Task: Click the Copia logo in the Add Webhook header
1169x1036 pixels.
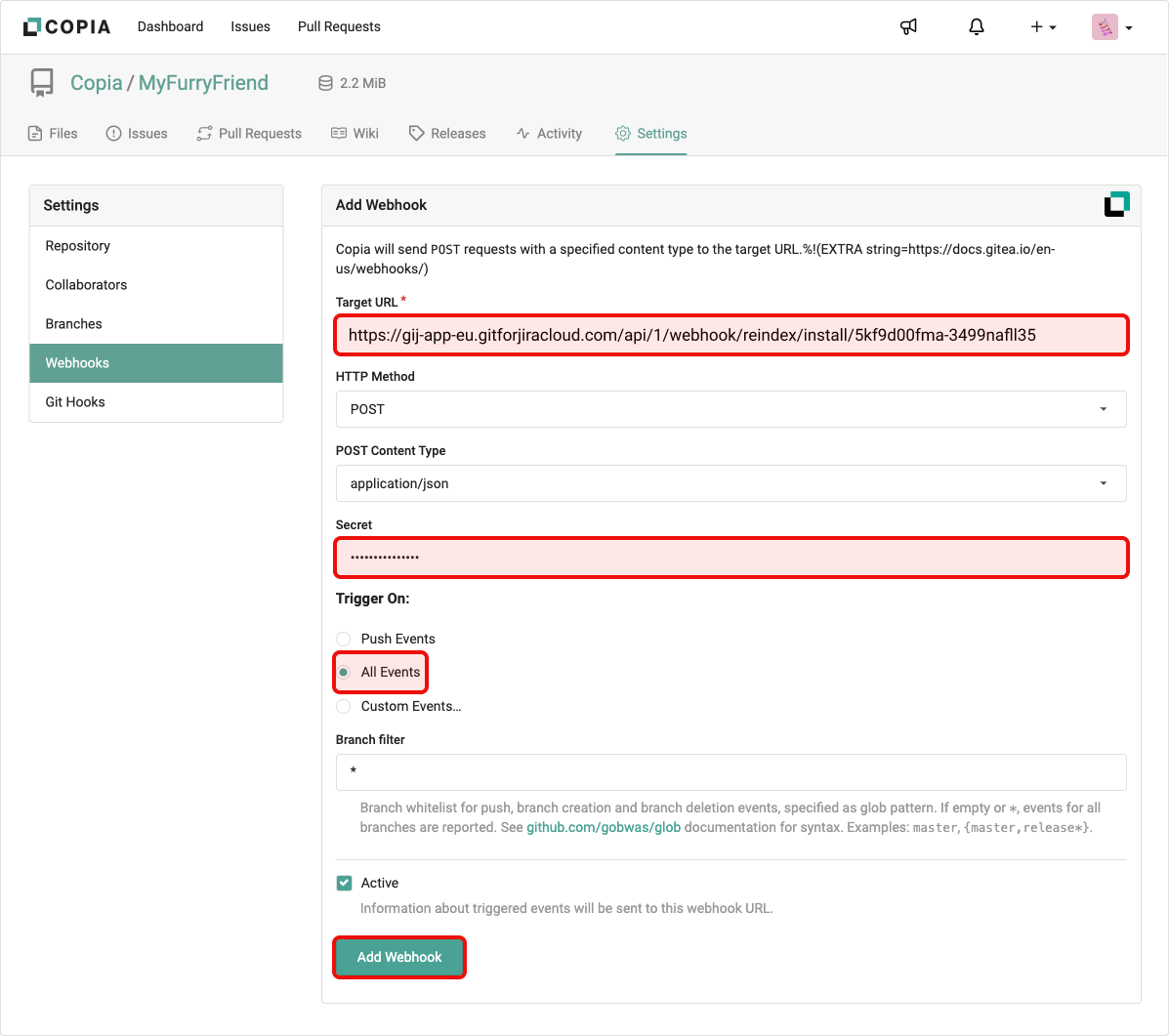Action: click(1116, 204)
